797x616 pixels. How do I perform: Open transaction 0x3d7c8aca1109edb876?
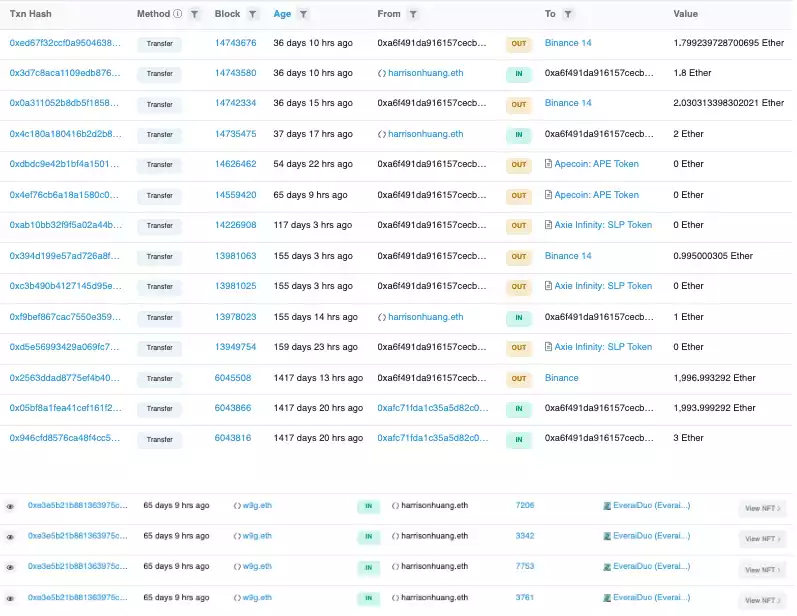(65, 73)
